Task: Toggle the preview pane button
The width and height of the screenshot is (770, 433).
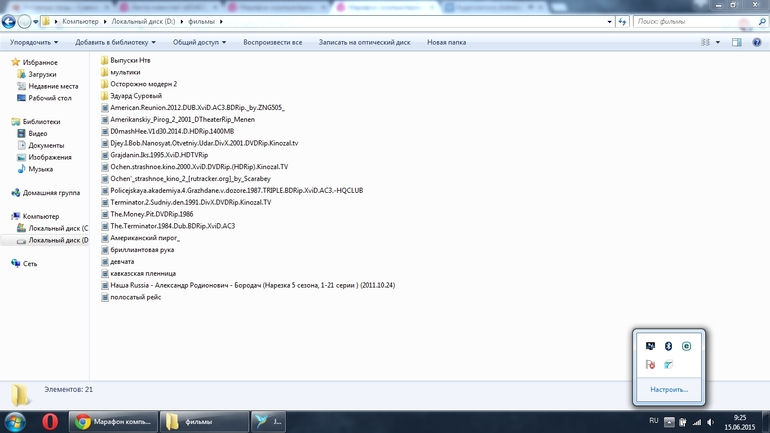Action: (x=737, y=42)
